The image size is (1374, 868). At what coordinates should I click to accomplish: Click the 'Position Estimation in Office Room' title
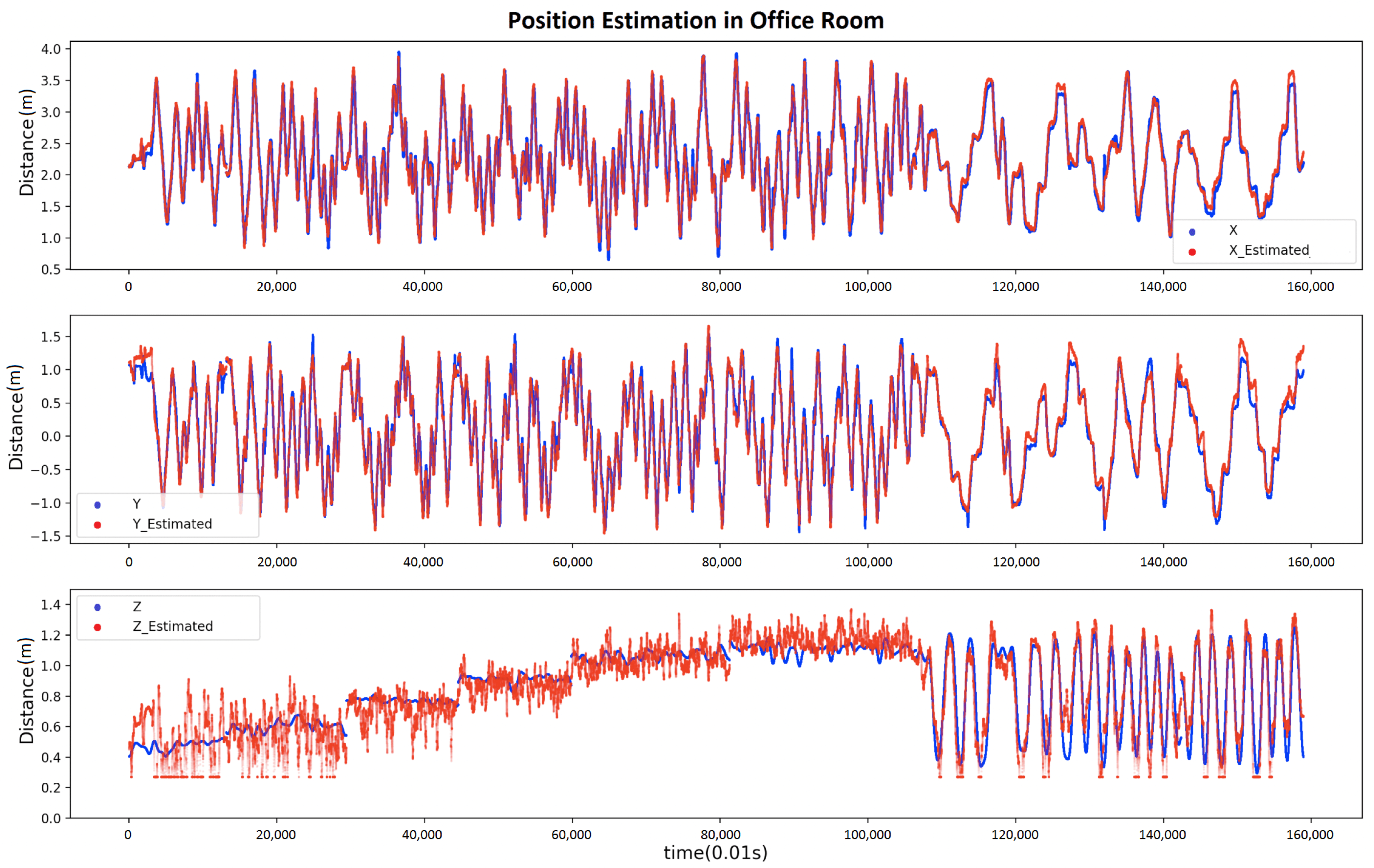click(696, 21)
